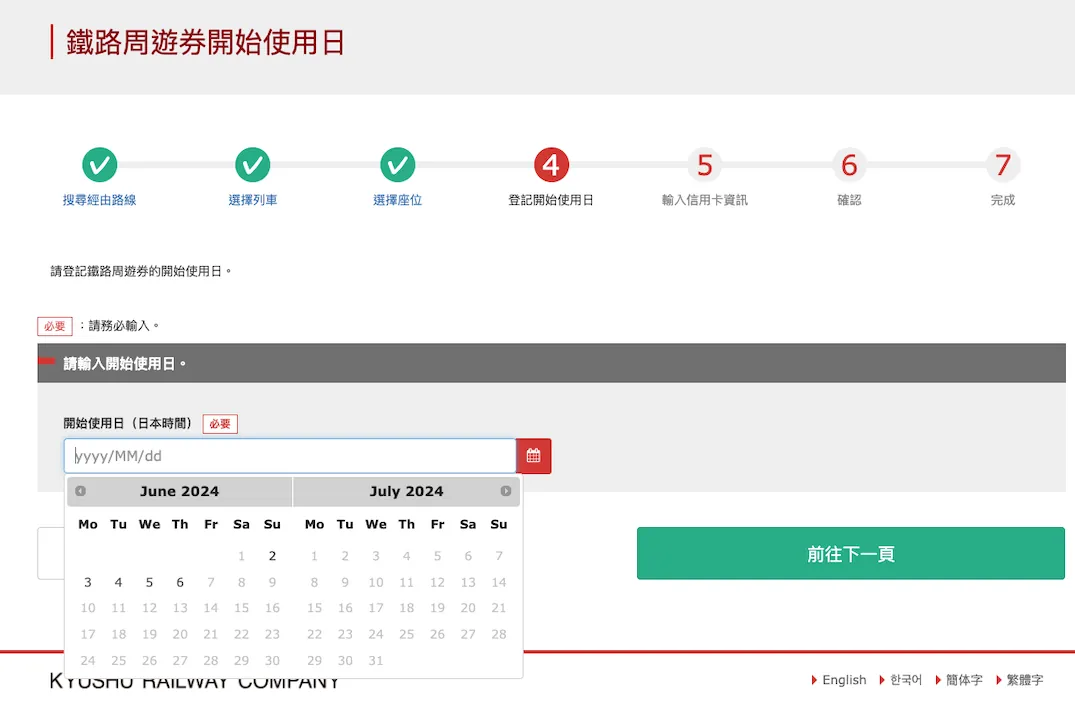
Task: Choose June 4 in the datepicker
Action: tap(118, 582)
